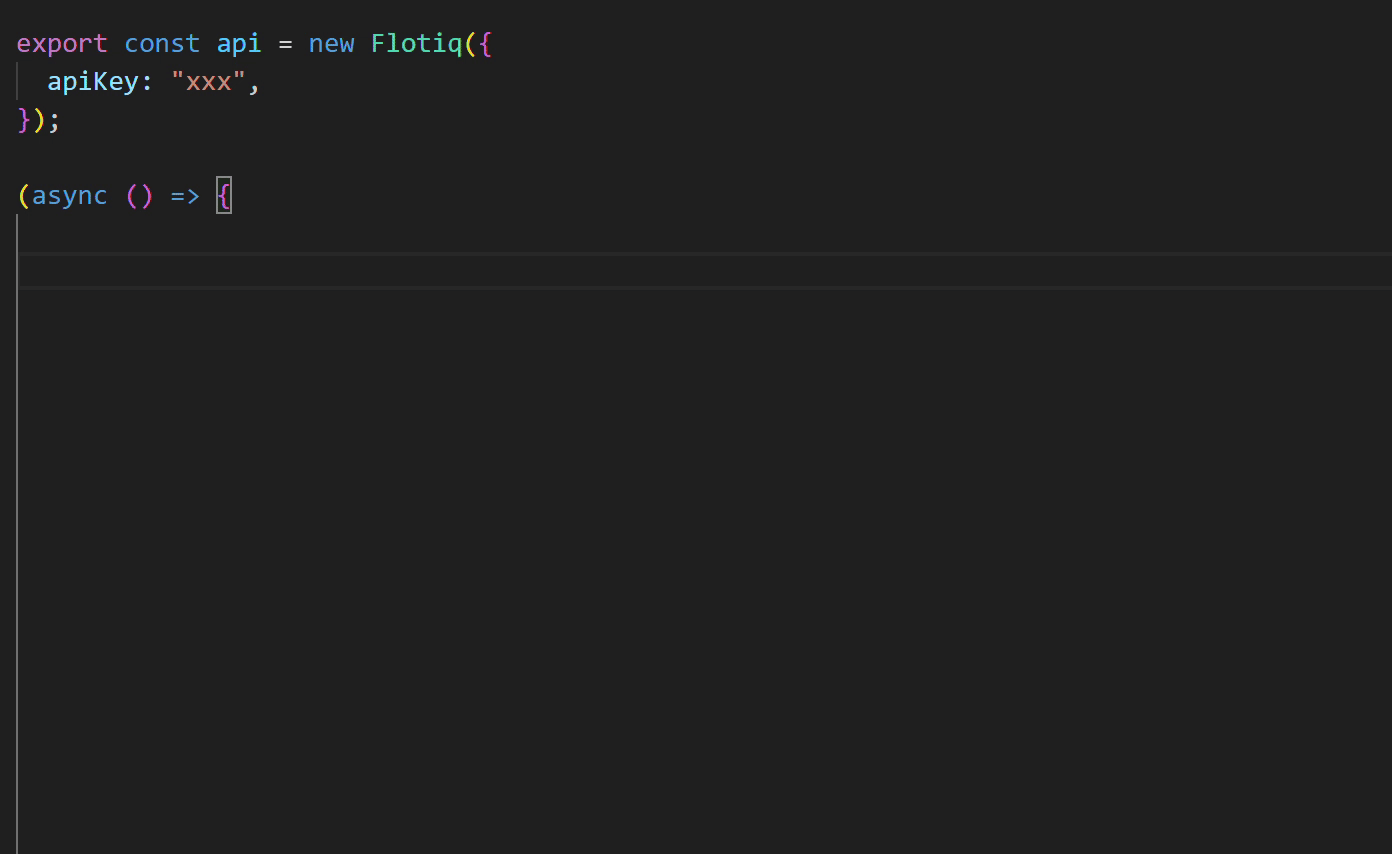Click the empty parentheses after async

pos(139,196)
